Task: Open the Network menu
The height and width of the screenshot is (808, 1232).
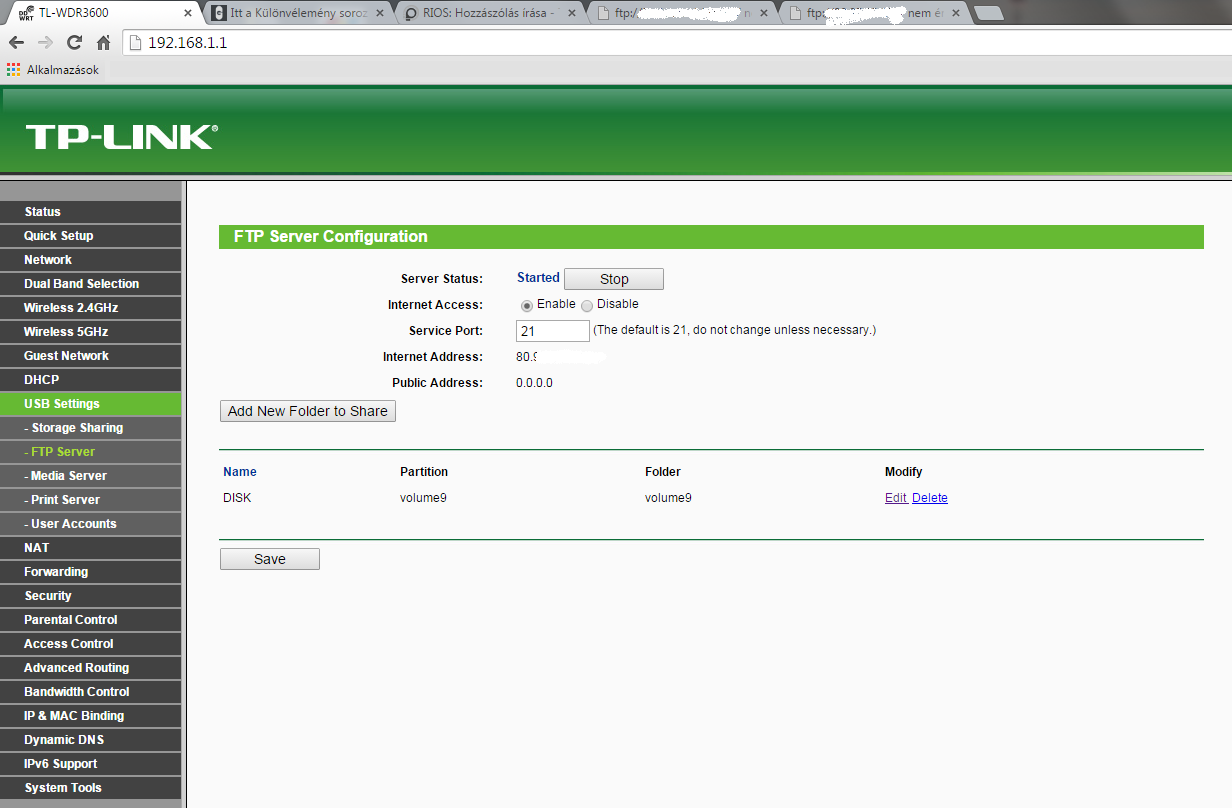Action: [91, 260]
